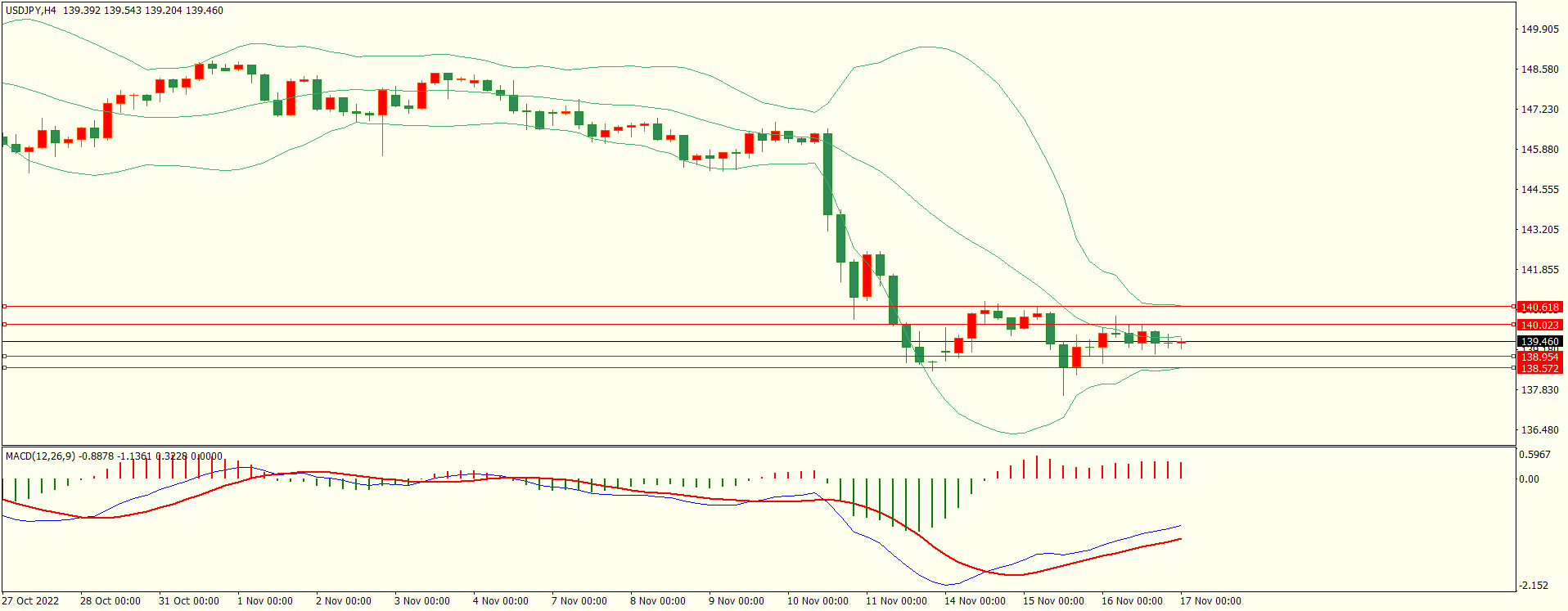Screen dimensions: 1568x611
Task: Click the 14 Nov 00:00 date label
Action: (975, 601)
